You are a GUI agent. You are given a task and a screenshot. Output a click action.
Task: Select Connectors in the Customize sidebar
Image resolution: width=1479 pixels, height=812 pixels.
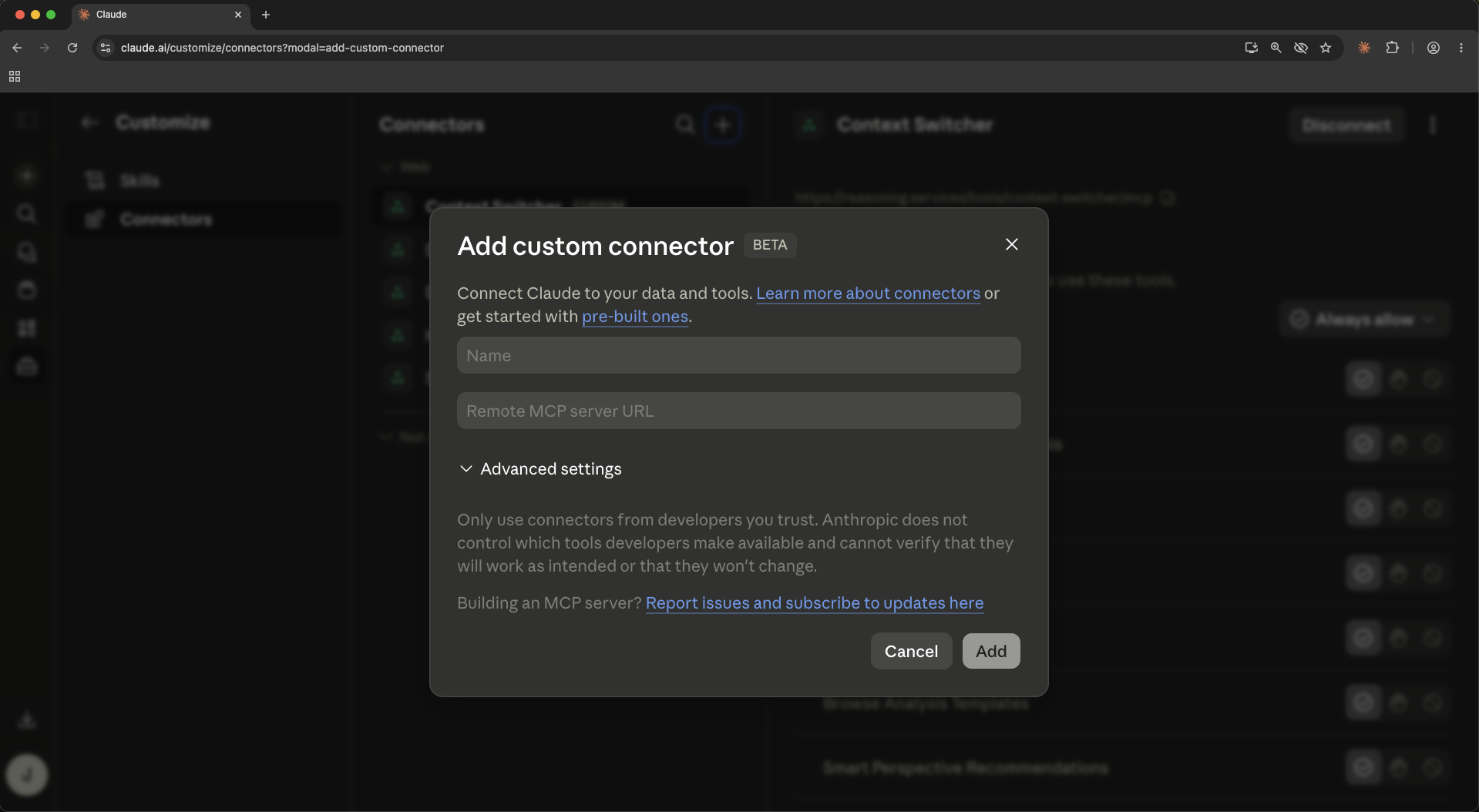pos(202,220)
